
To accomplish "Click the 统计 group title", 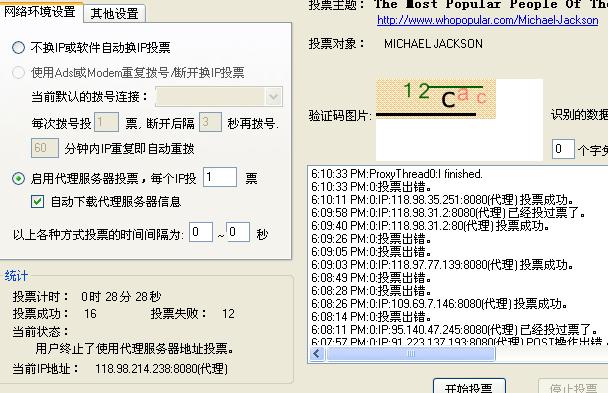I will click(x=16, y=276).
